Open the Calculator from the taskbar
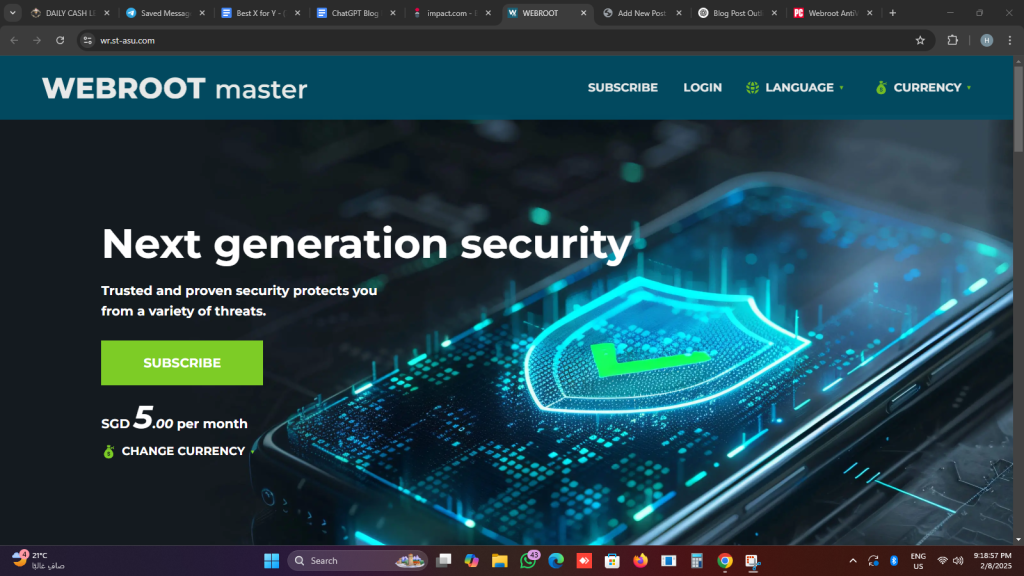Viewport: 1024px width, 576px height. 697,560
